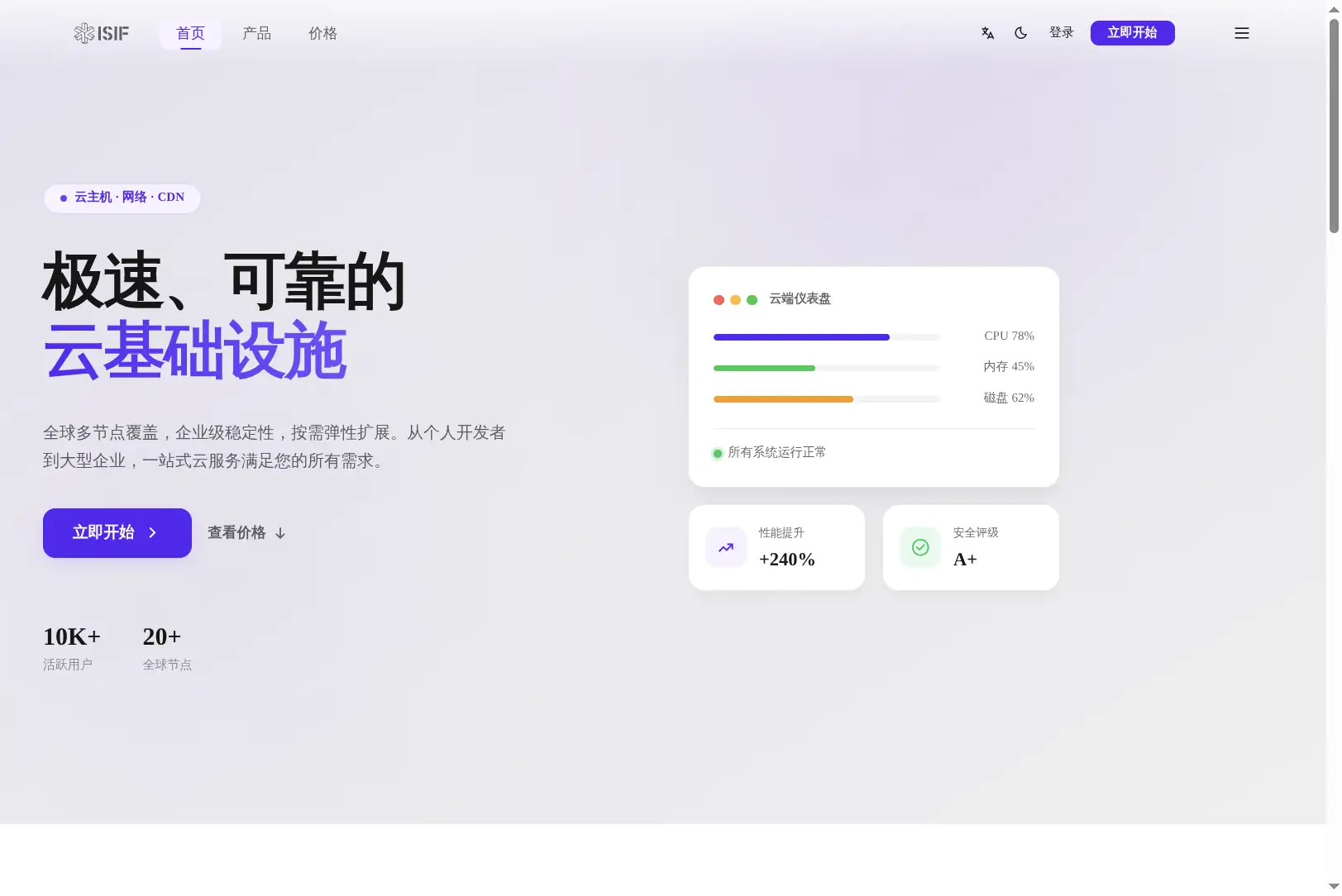Viewport: 1342px width, 896px height.
Task: Click header 立即开始 button
Action: (x=1132, y=33)
